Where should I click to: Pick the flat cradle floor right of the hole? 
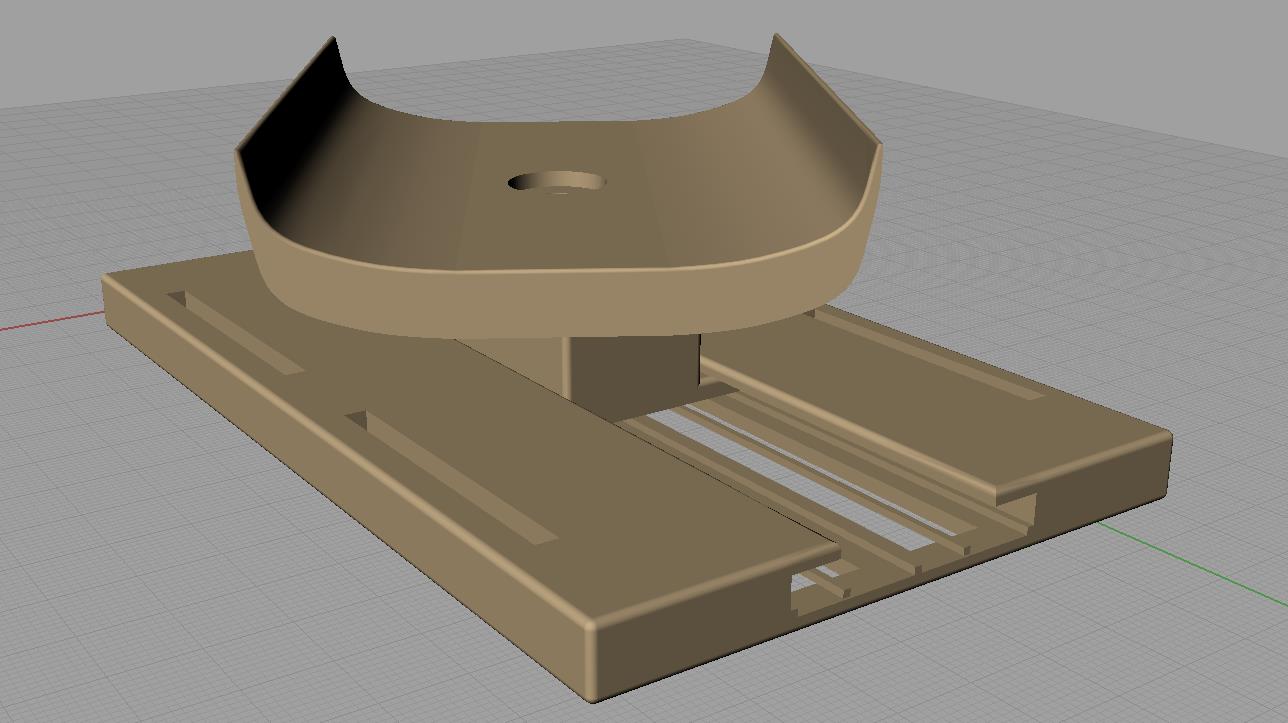click(690, 190)
